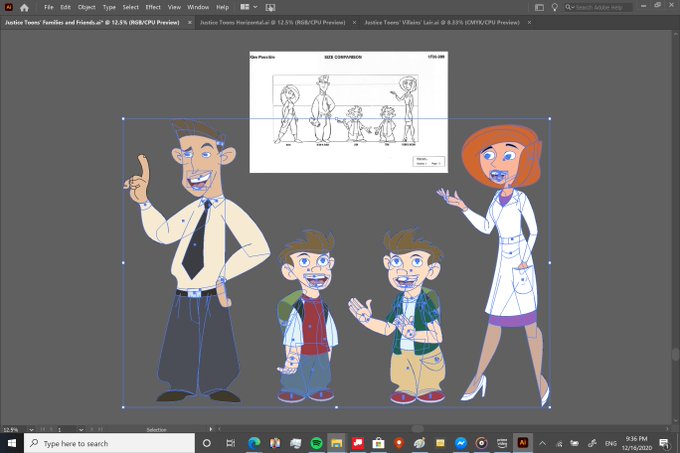Open the zoom level dropdown arrow
Viewport: 680px width, 453px height.
coord(31,430)
